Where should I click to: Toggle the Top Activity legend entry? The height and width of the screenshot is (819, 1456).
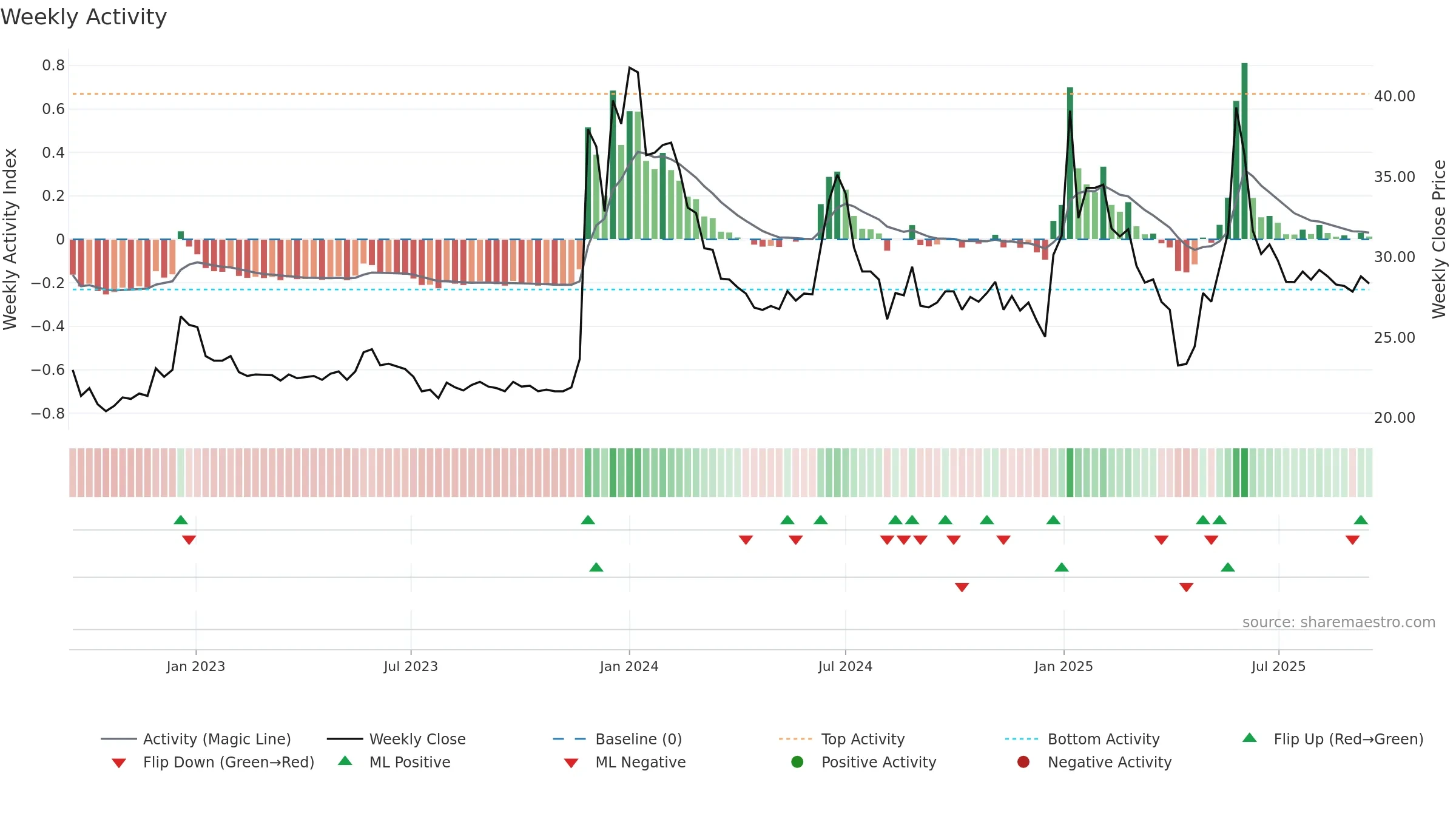(x=842, y=739)
